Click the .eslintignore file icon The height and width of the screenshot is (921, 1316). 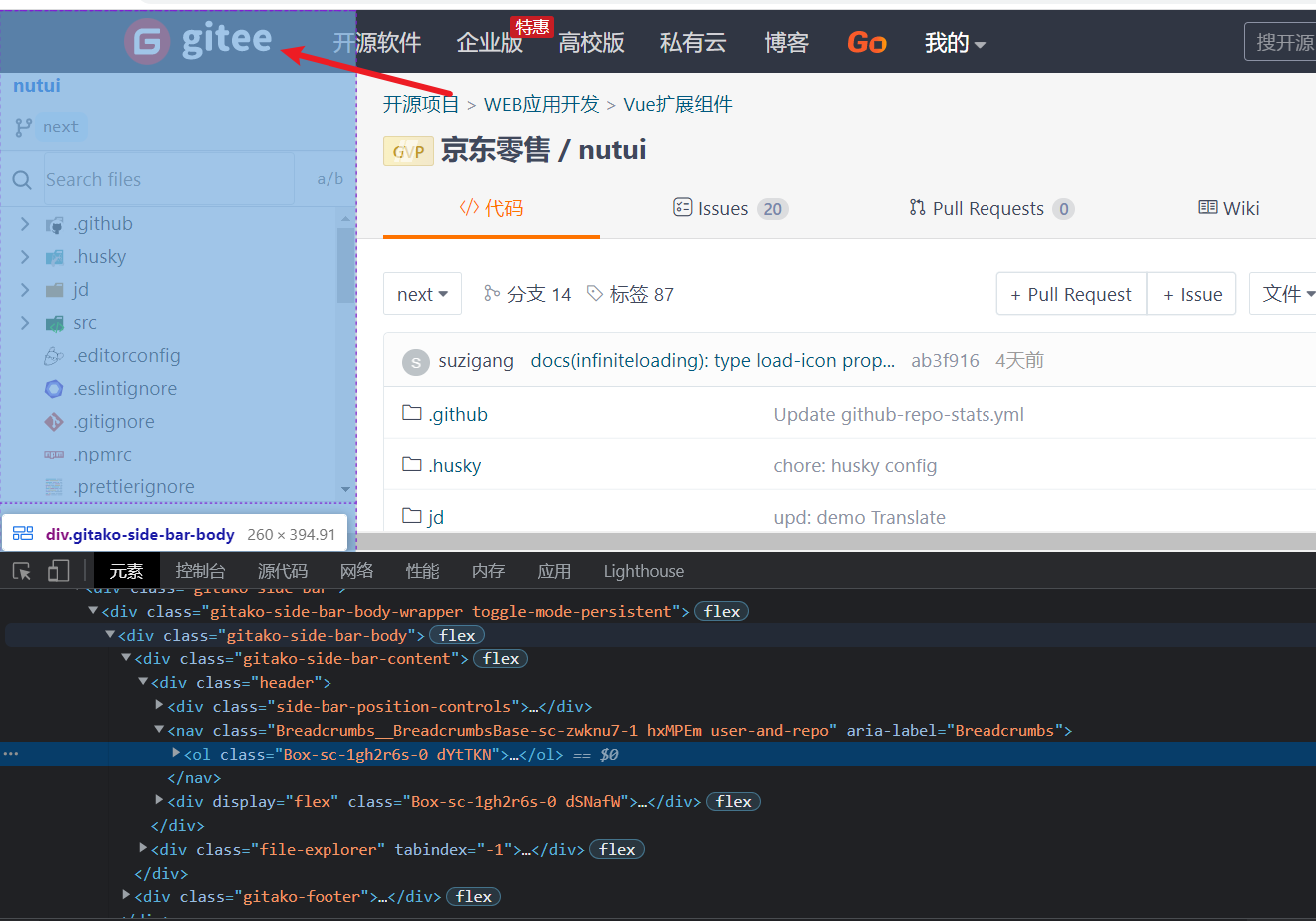(x=54, y=389)
